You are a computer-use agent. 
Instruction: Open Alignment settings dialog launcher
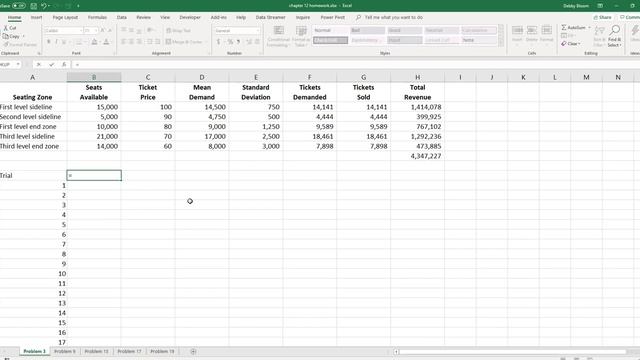209,53
